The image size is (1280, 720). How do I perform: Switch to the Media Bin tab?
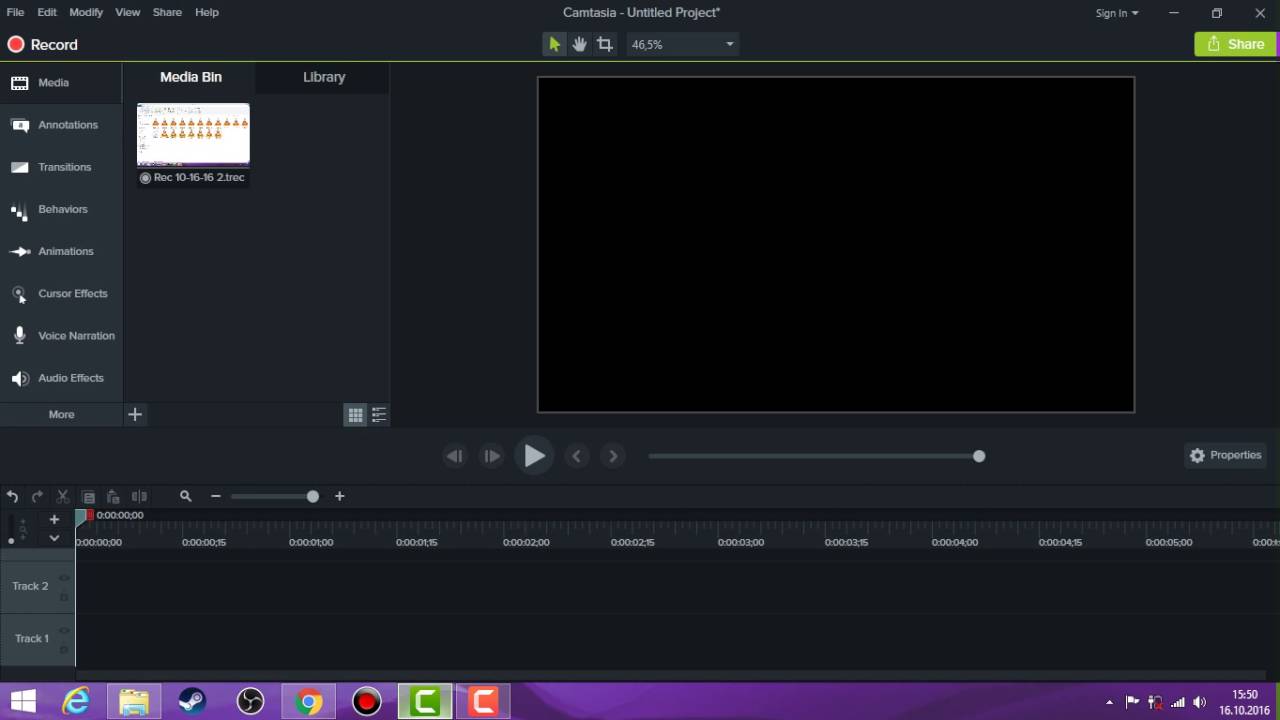(x=190, y=77)
